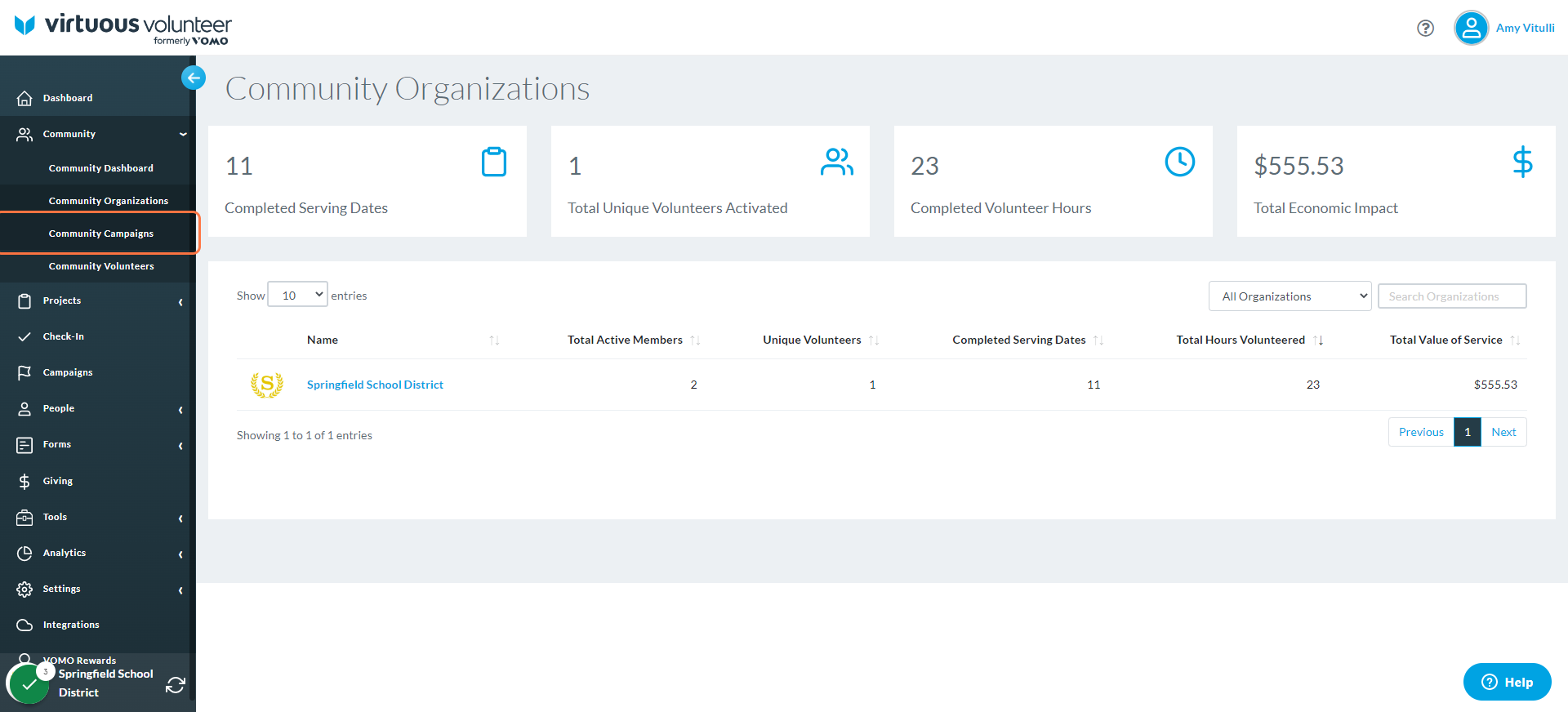Click the Check-In checkmark icon
The height and width of the screenshot is (712, 1568).
24,336
